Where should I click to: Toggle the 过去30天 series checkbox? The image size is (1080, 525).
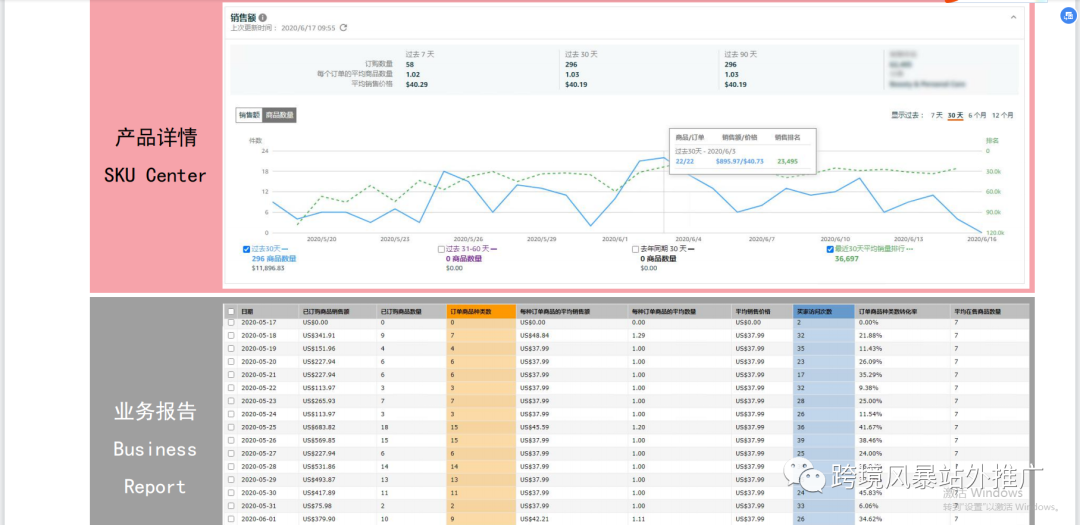pos(247,249)
